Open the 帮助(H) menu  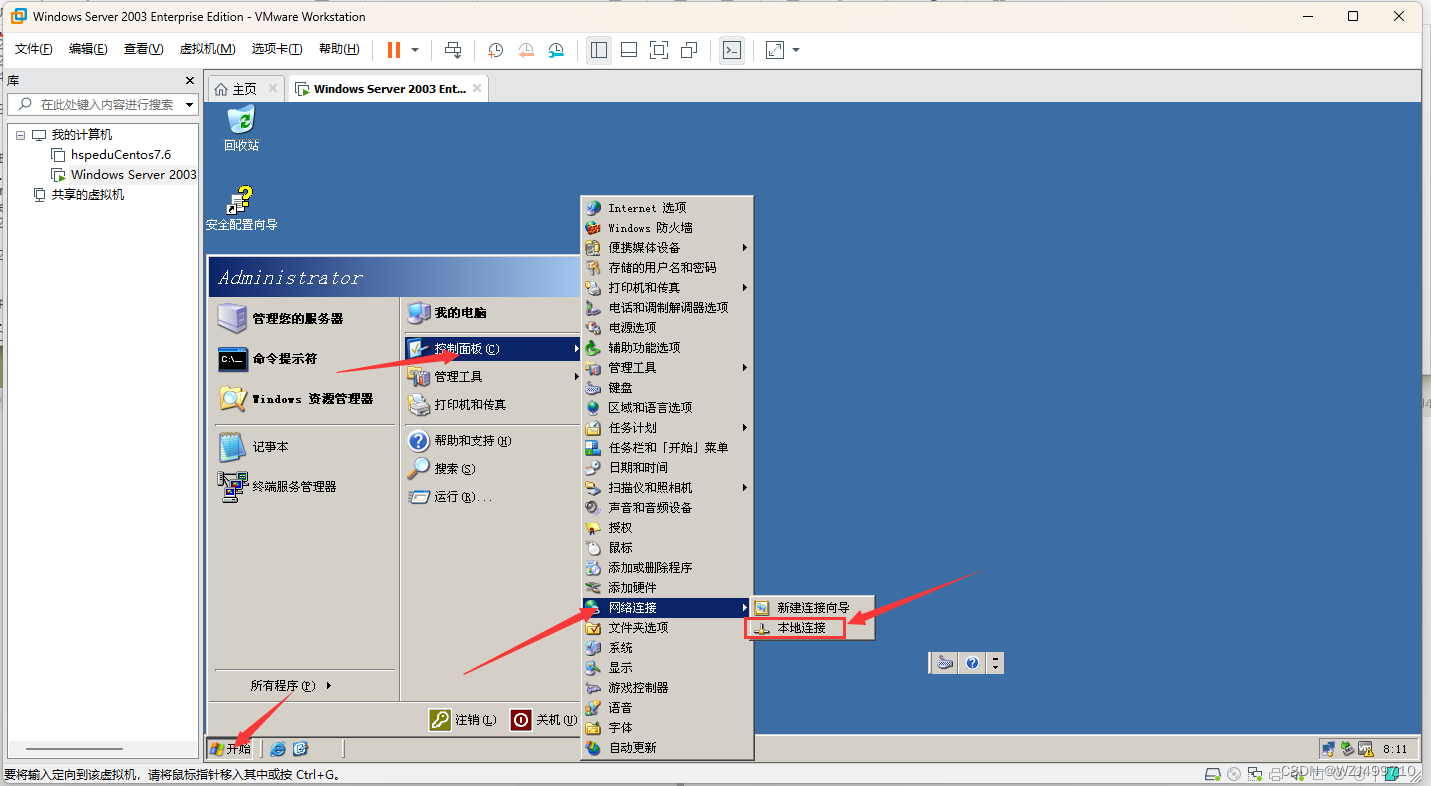[339, 49]
